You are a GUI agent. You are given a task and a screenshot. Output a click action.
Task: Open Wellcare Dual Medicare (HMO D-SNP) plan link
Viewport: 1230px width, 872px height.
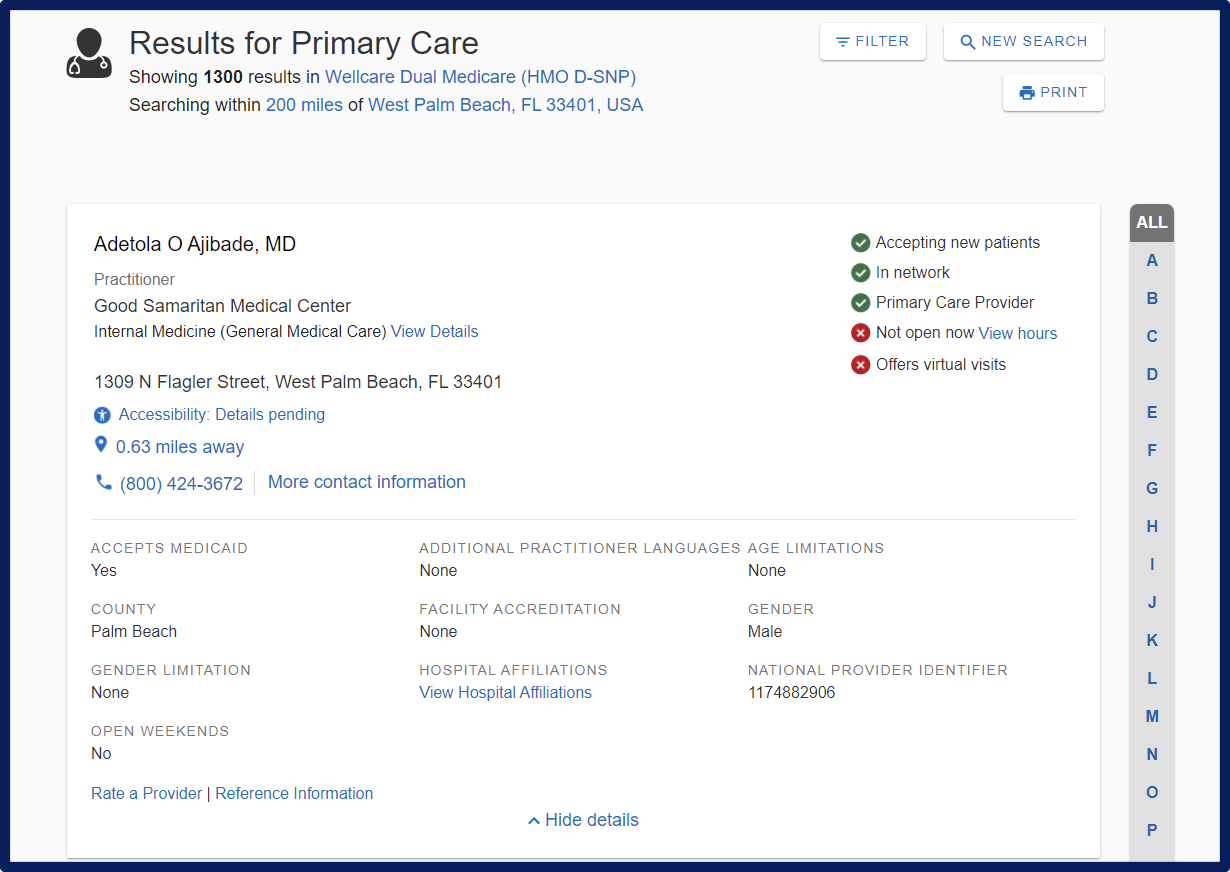tap(480, 77)
